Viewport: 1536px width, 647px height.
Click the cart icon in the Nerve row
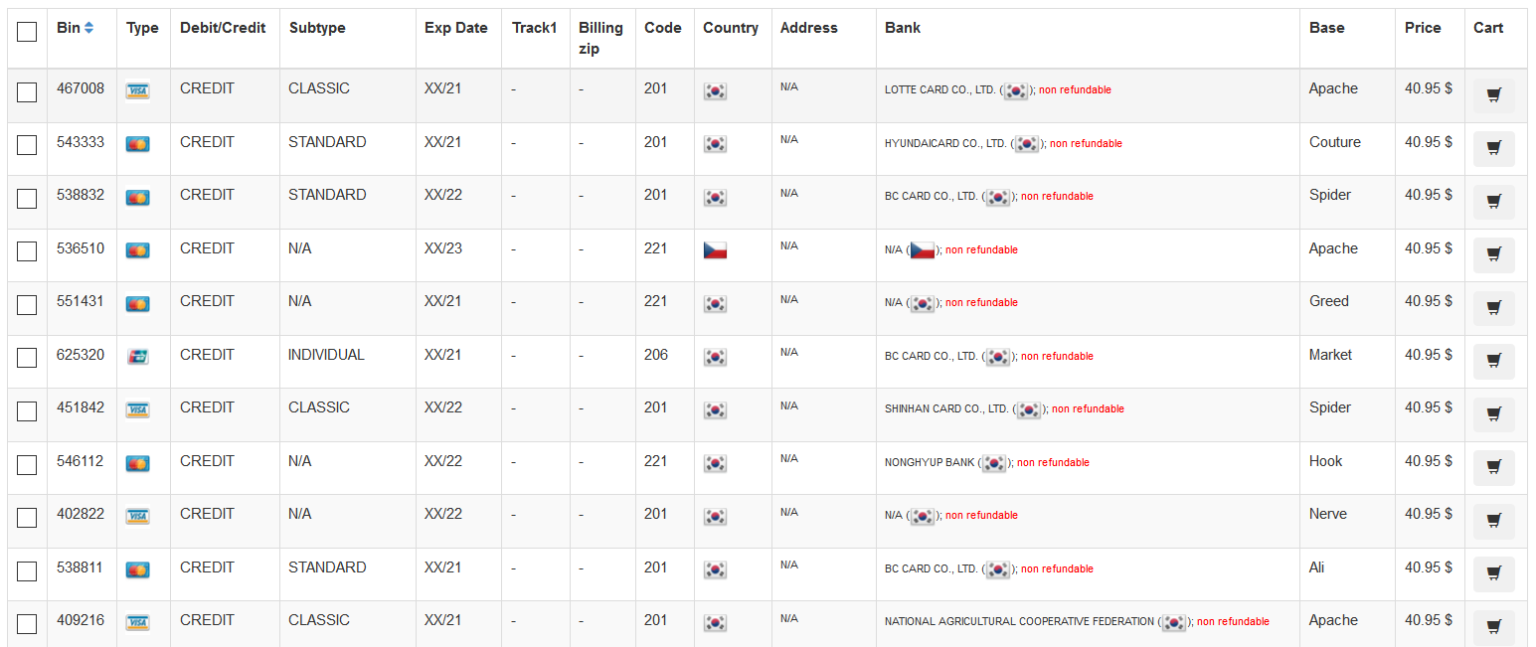pos(1493,521)
